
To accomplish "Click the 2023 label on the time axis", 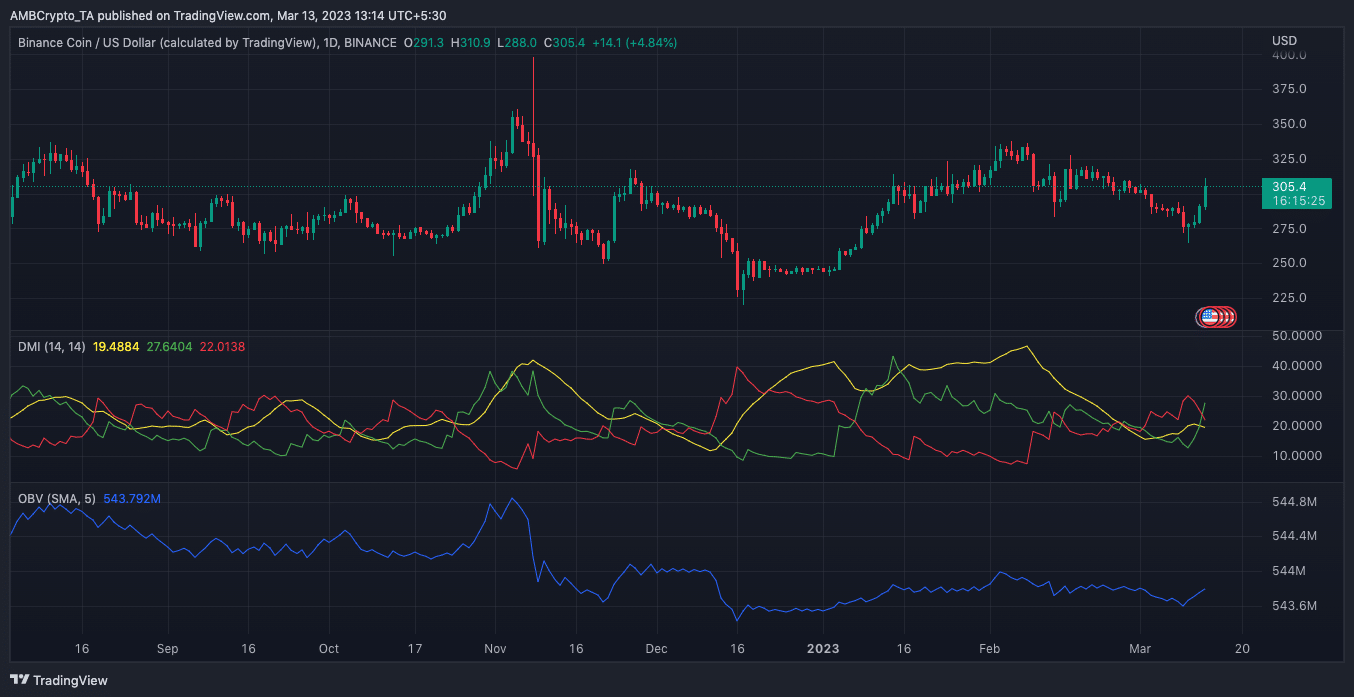I will (823, 649).
